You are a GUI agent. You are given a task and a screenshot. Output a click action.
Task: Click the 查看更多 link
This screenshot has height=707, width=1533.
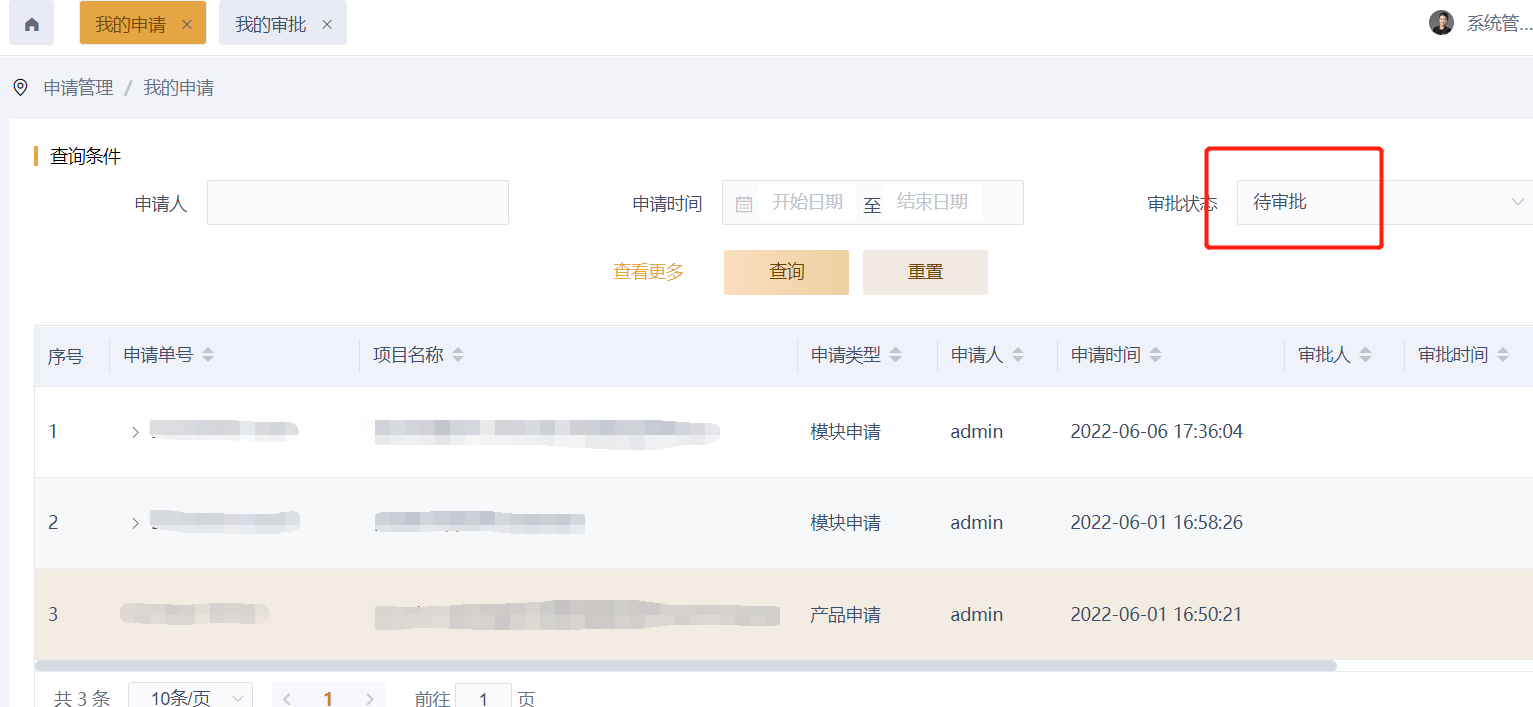pos(648,272)
